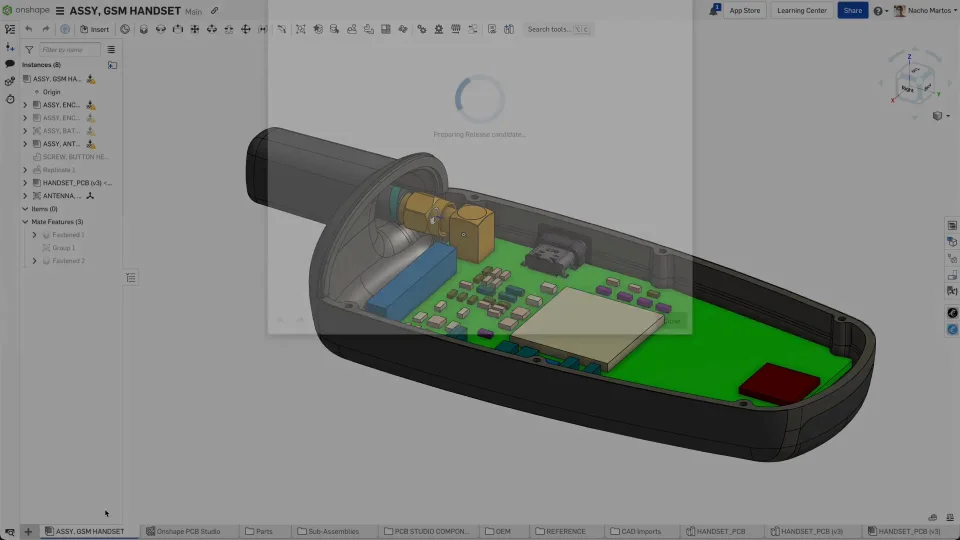Click the link icon beside Main
Viewport: 960px width, 540px height.
coord(214,10)
